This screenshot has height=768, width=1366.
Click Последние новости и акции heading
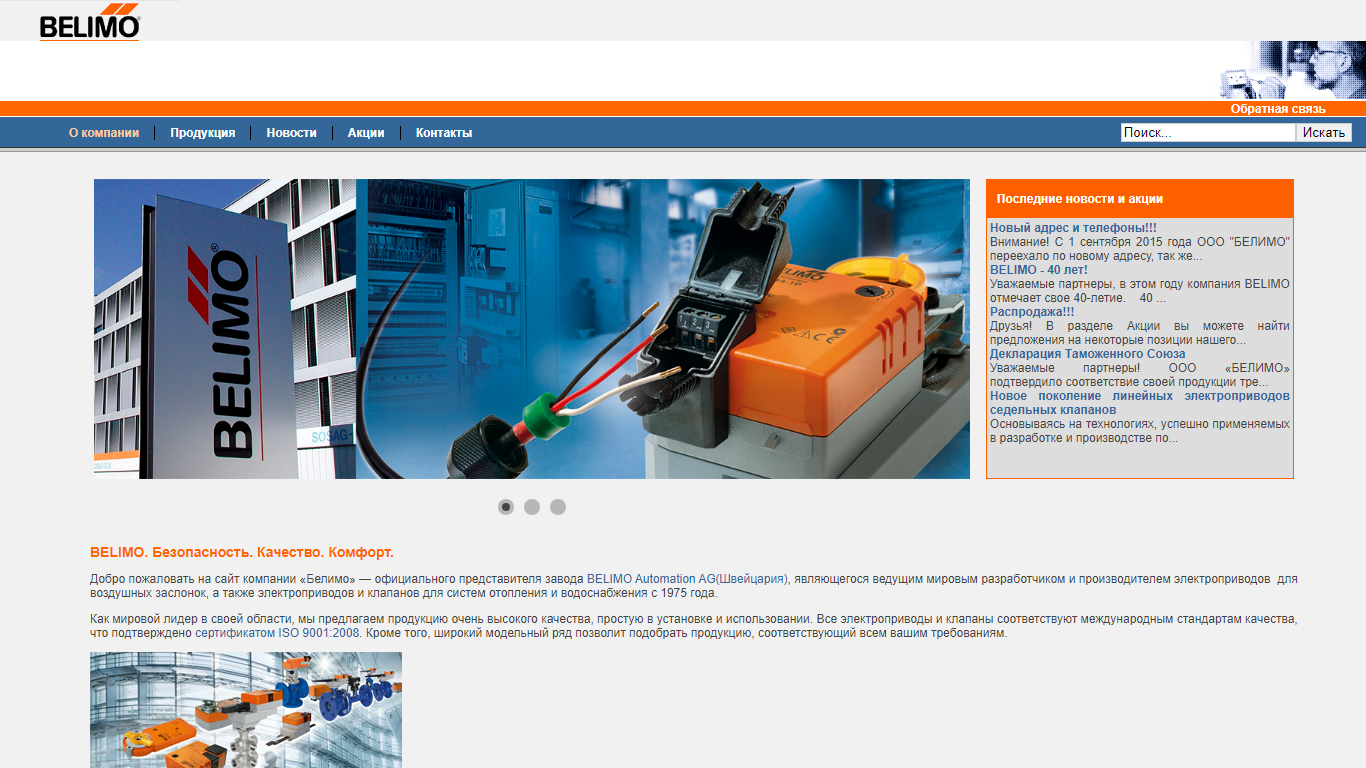click(1080, 199)
